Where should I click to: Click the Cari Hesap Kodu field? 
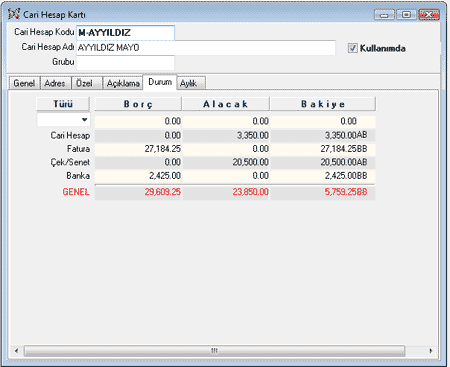(x=125, y=33)
